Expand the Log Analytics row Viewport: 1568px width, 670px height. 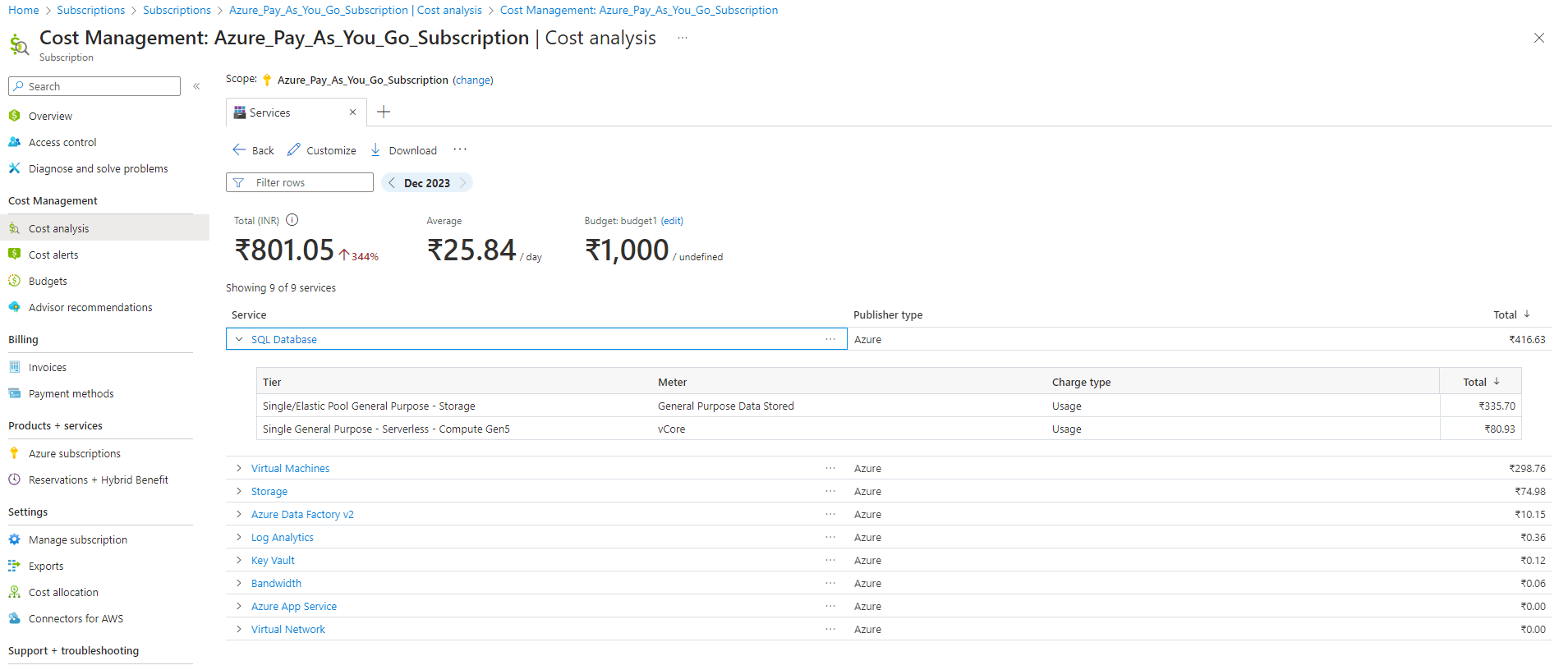(x=239, y=537)
